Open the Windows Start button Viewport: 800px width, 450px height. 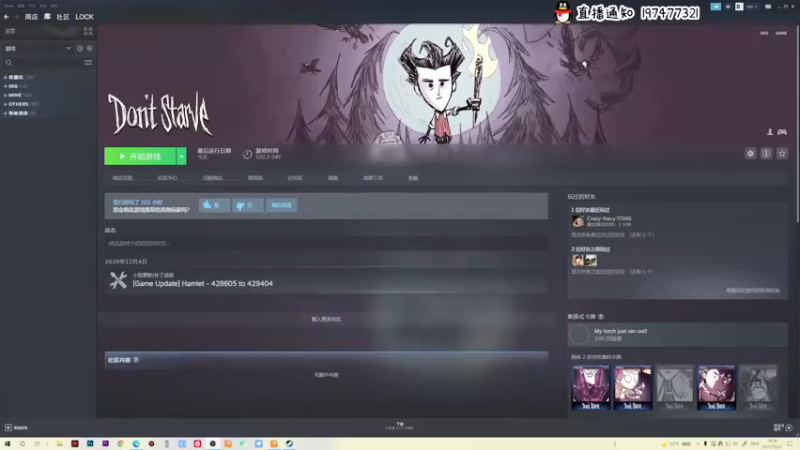7,444
